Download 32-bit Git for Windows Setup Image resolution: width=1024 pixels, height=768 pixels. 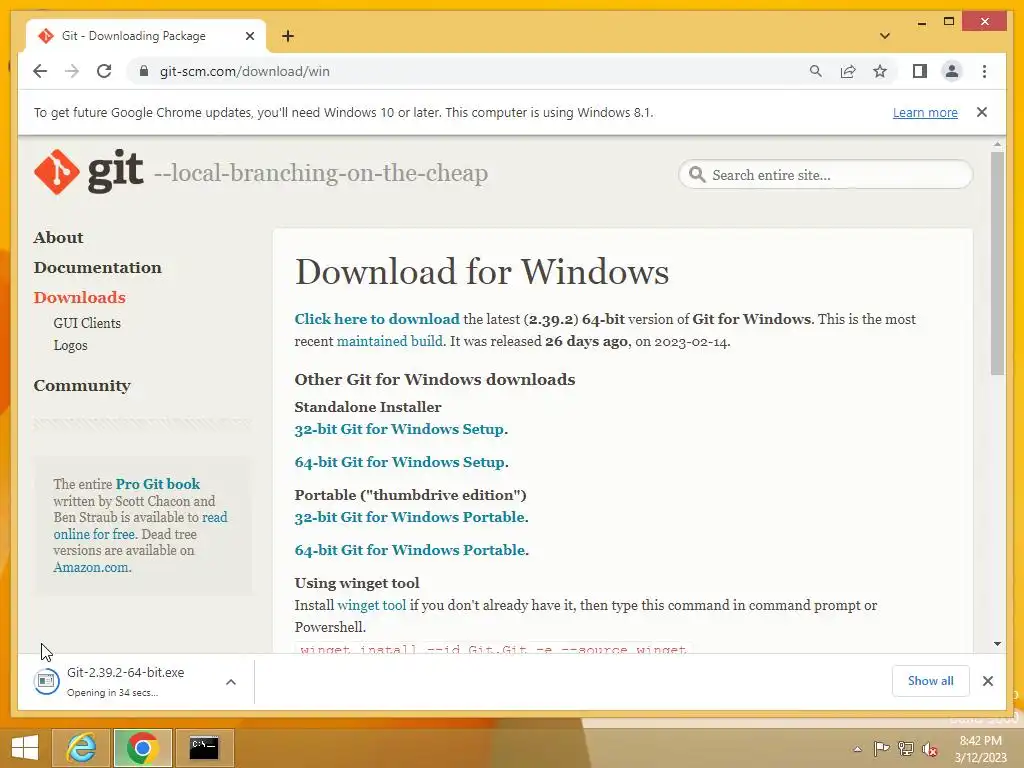[x=399, y=429]
